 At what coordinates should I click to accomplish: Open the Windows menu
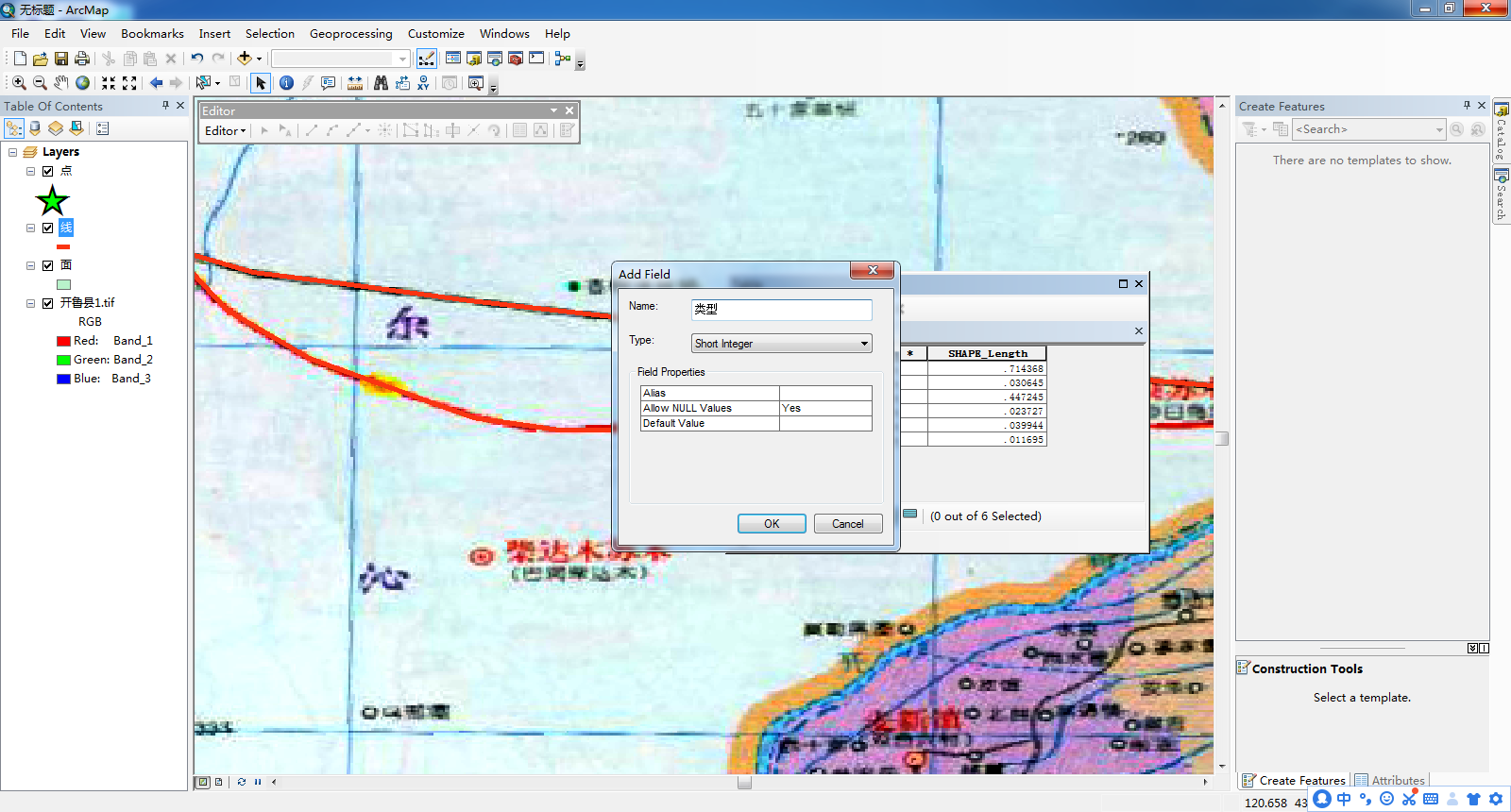point(504,34)
